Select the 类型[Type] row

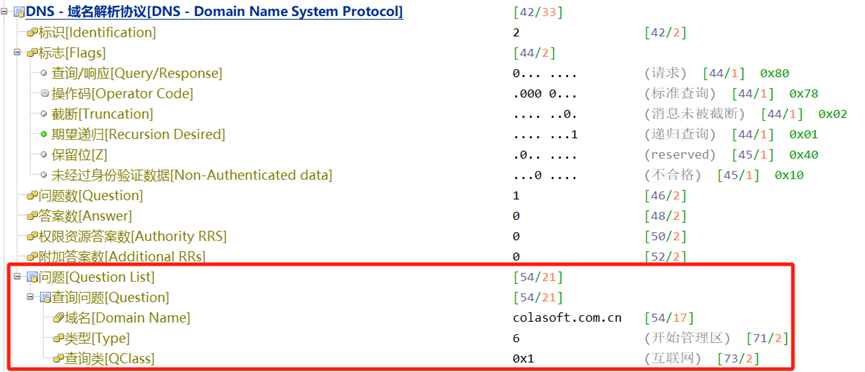(x=97, y=338)
